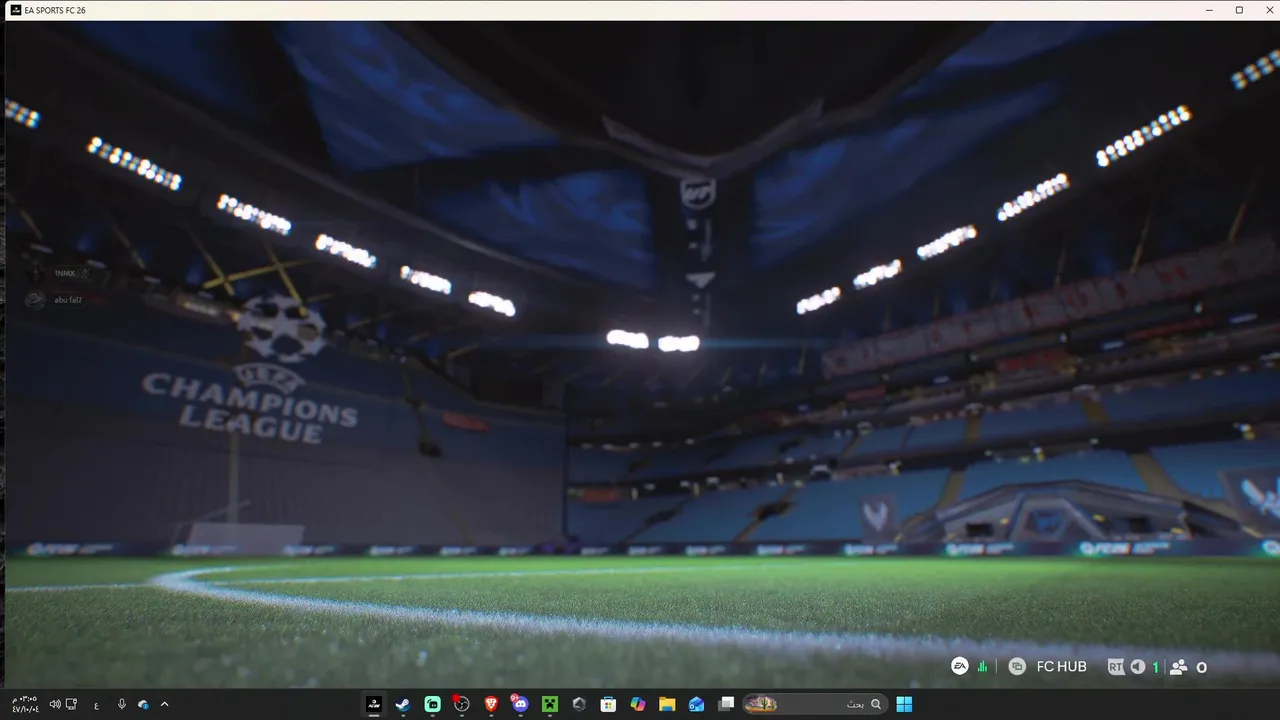This screenshot has width=1280, height=720.
Task: Click the voice chat speaker icon
Action: (1138, 667)
